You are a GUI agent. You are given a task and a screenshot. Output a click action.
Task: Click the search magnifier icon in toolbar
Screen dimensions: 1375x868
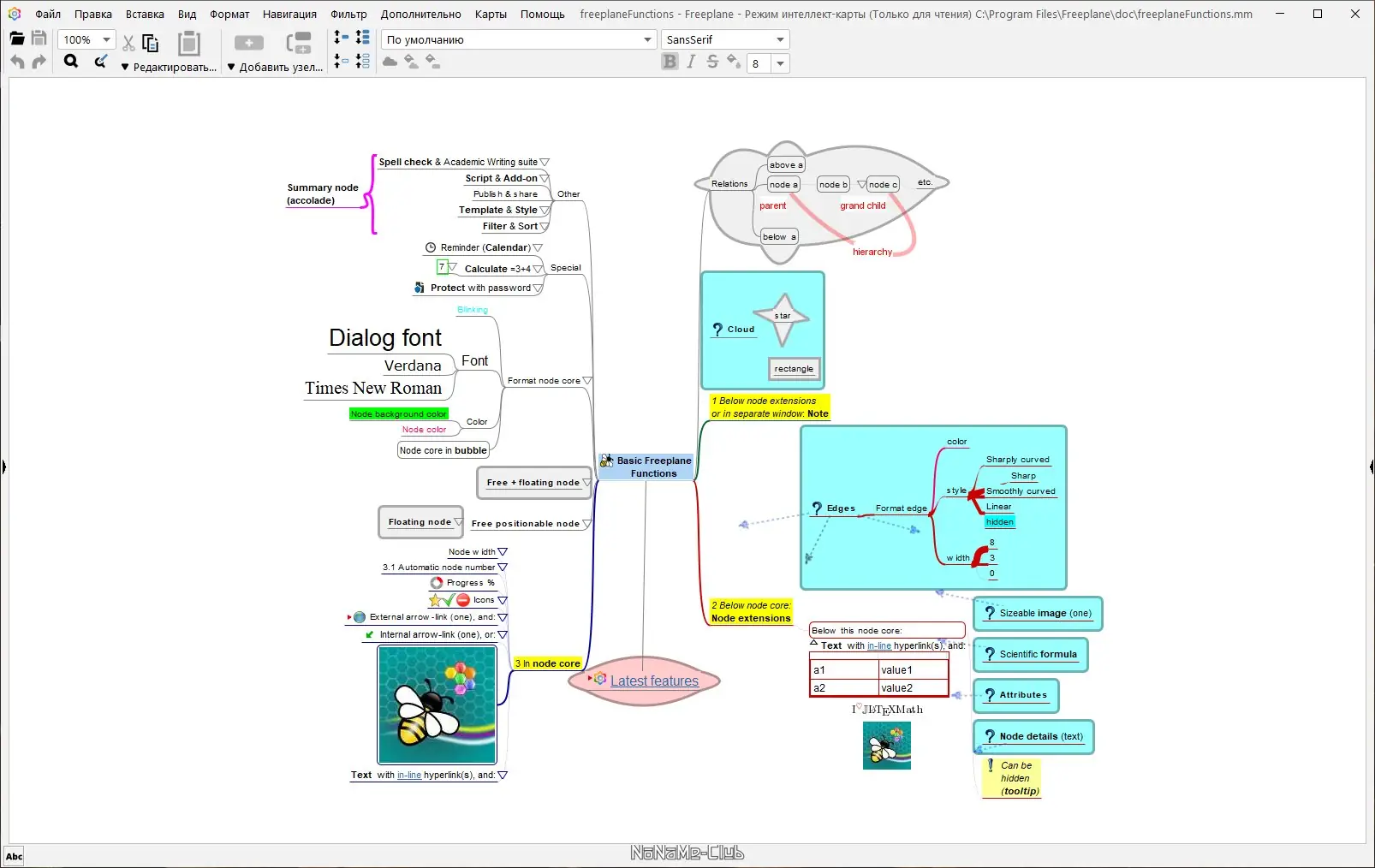pos(71,61)
